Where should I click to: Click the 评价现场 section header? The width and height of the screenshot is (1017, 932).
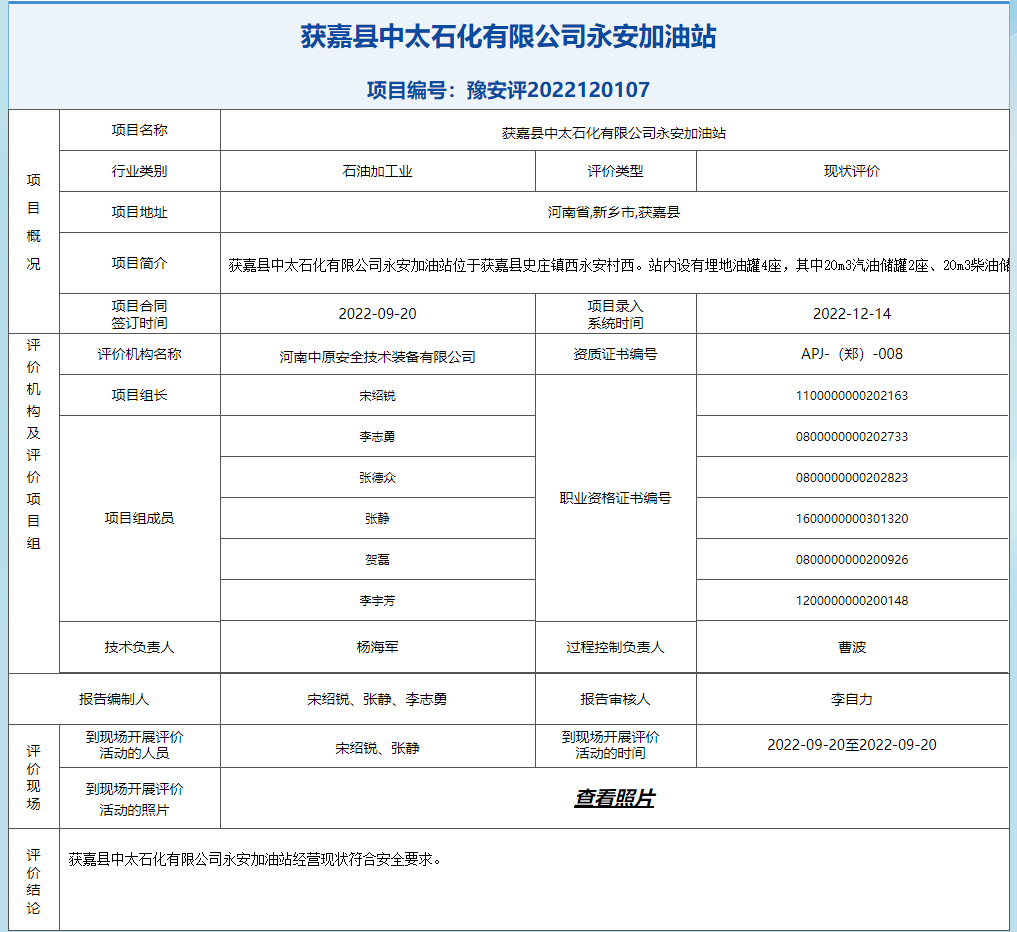(x=34, y=777)
